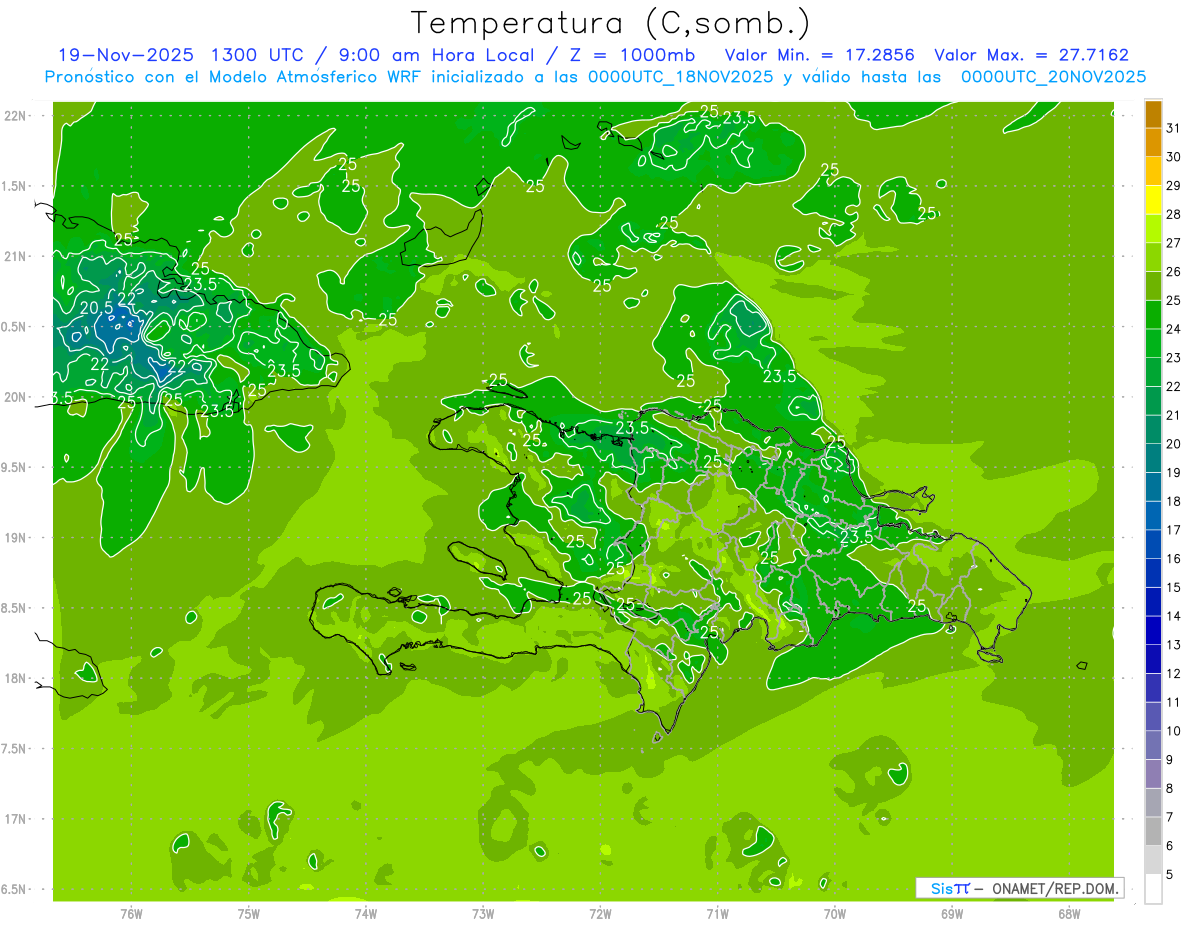The image size is (1200, 927).
Task: Click the "72W" longitude axis label
Action: (x=601, y=914)
